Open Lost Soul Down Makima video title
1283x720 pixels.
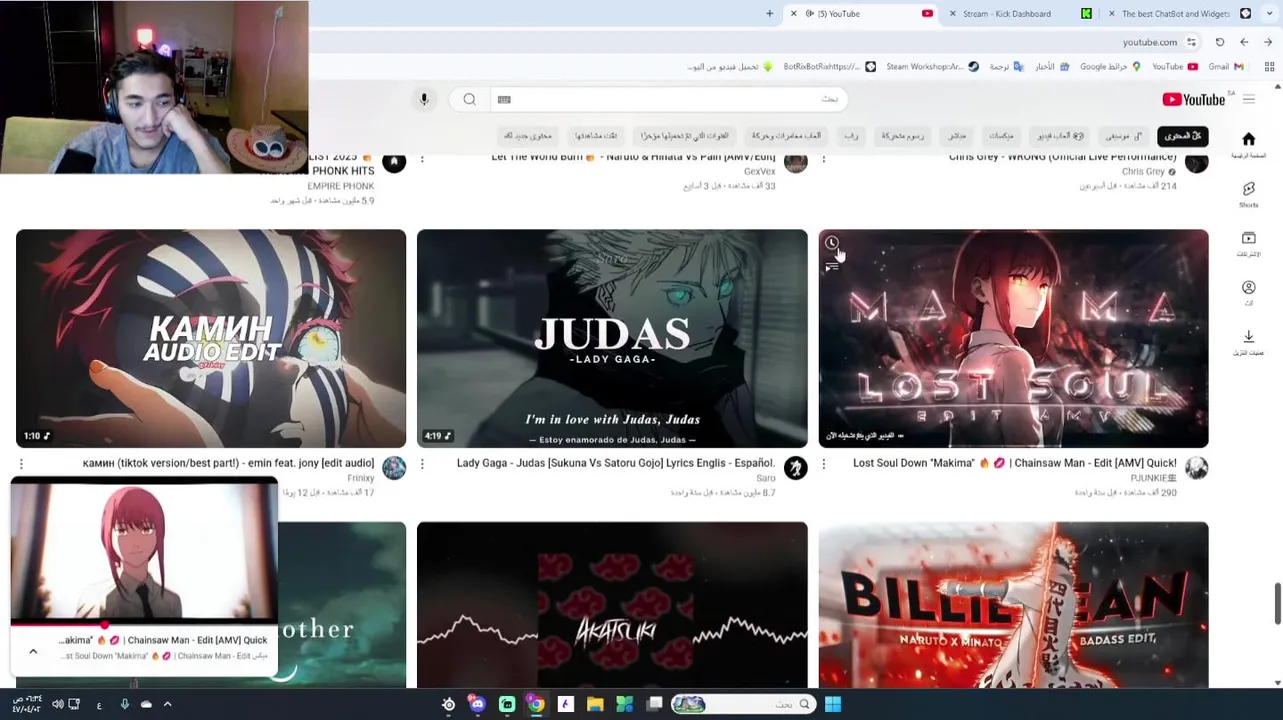pos(1015,463)
